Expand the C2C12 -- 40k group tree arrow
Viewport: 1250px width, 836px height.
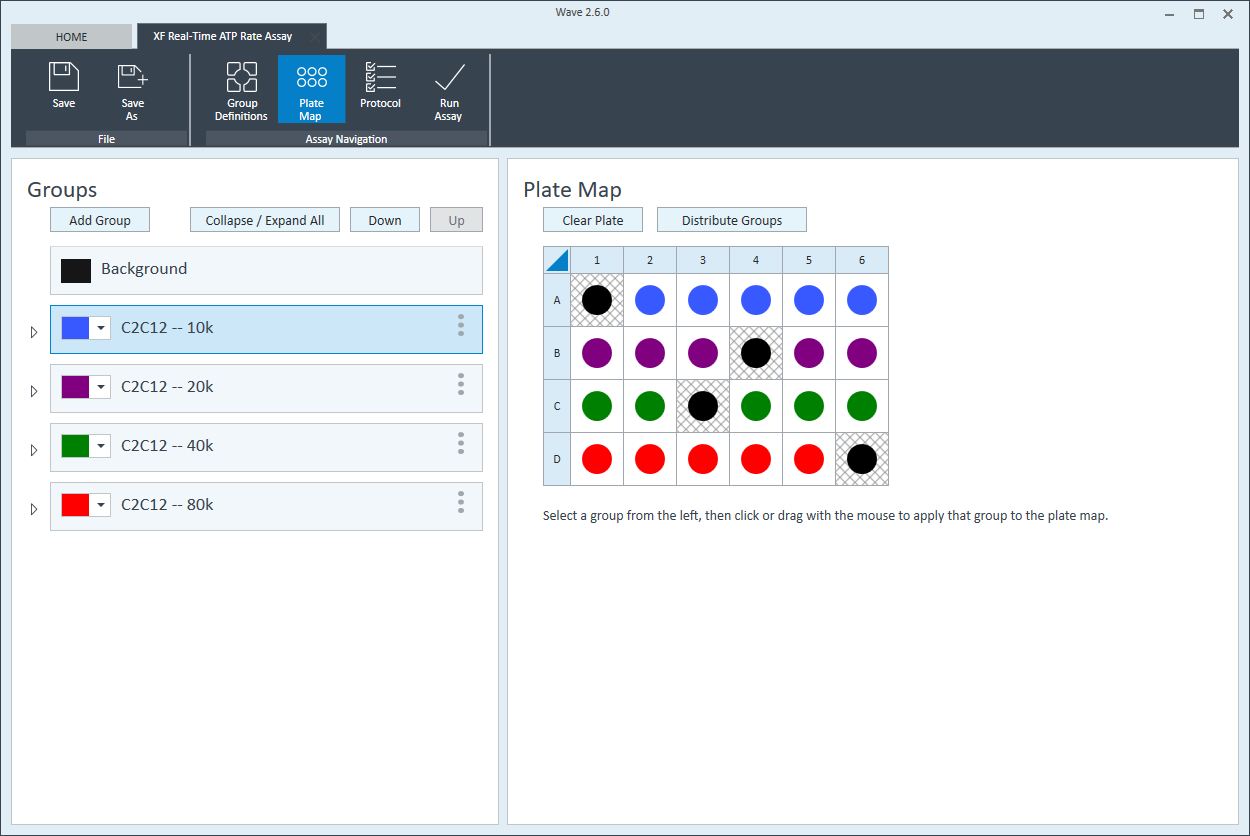coord(33,450)
